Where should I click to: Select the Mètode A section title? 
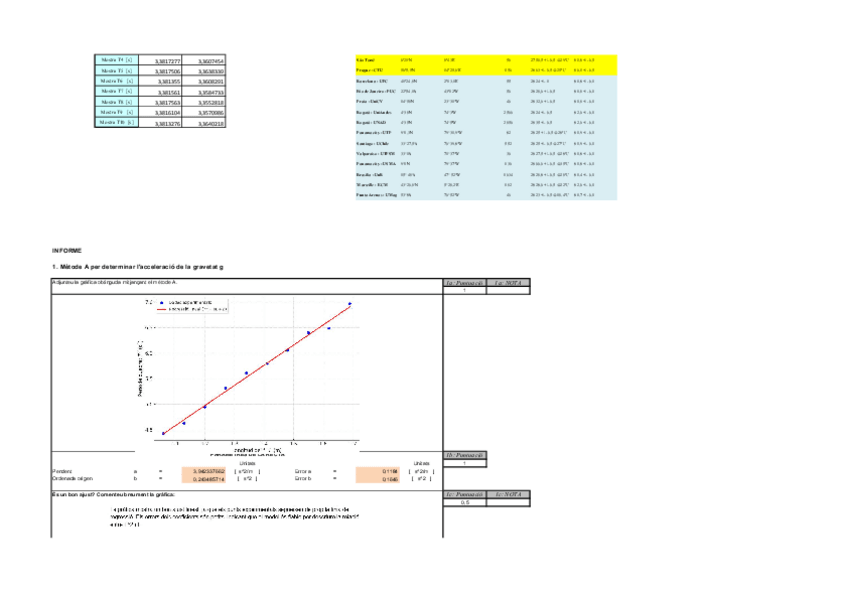[x=137, y=267]
